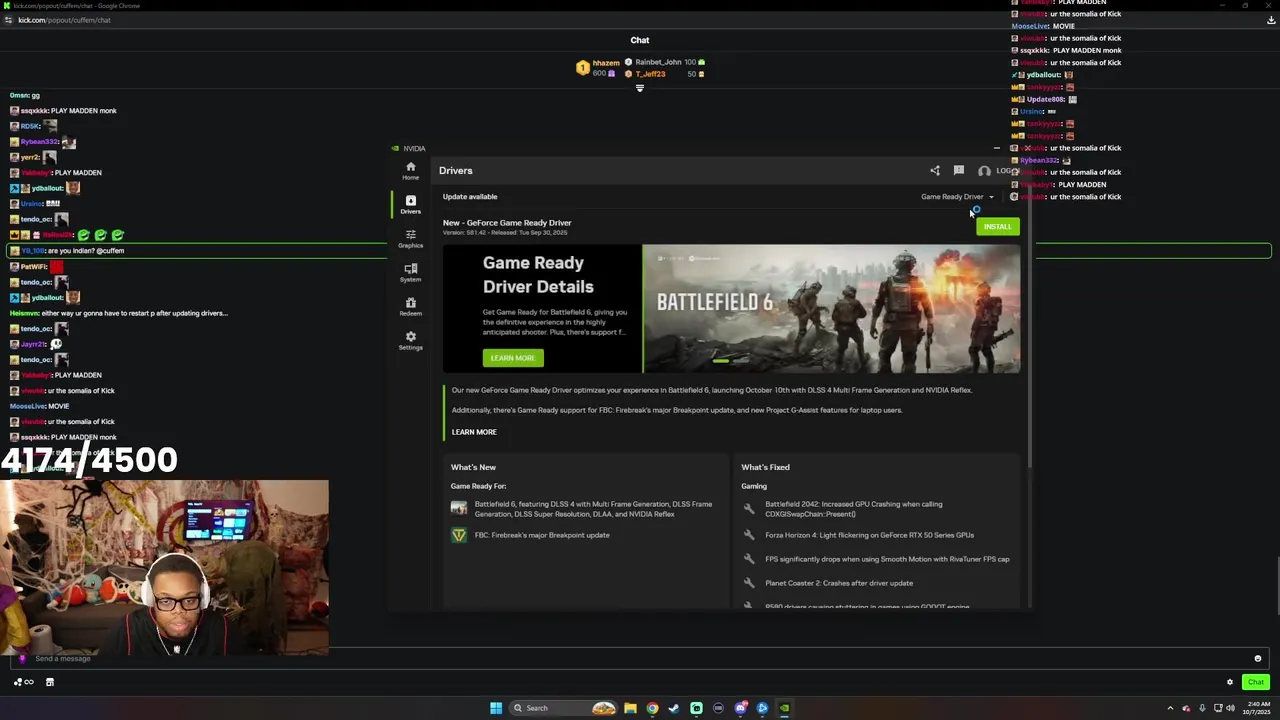Select Drivers in the NVIDIA sidebar
The height and width of the screenshot is (720, 1280).
[x=410, y=204]
